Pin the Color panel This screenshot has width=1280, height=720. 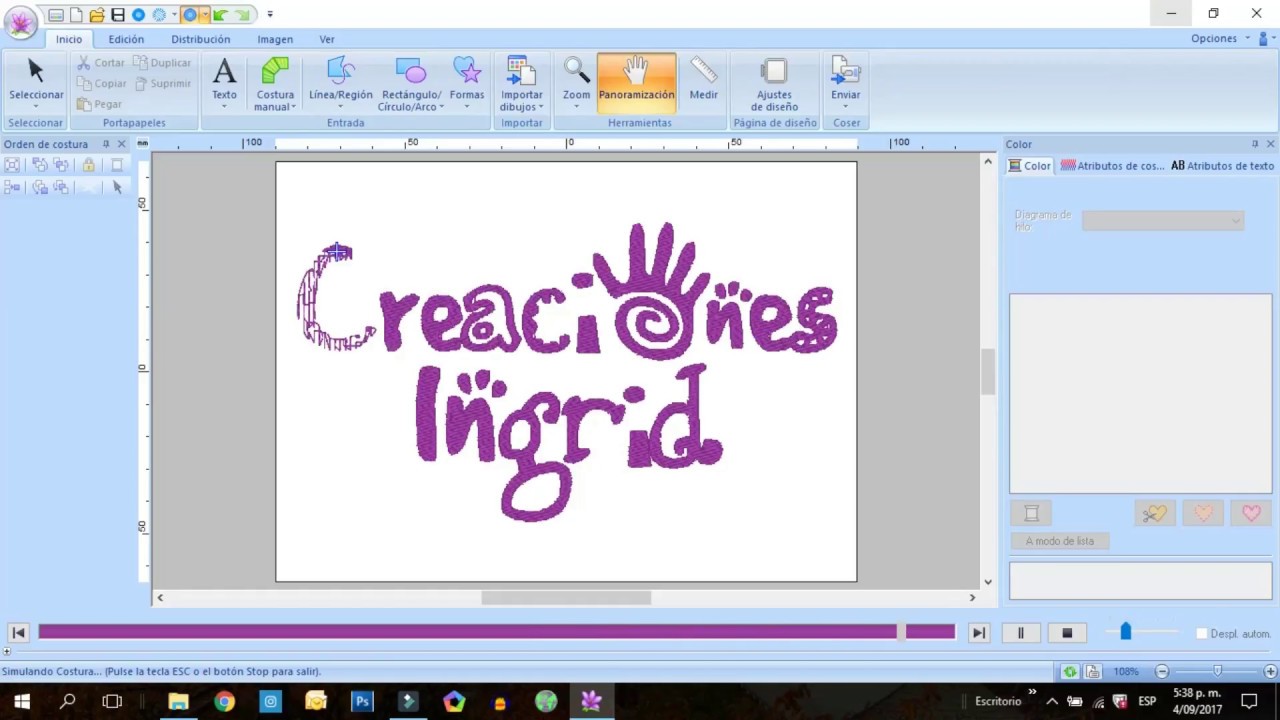pyautogui.click(x=1255, y=144)
